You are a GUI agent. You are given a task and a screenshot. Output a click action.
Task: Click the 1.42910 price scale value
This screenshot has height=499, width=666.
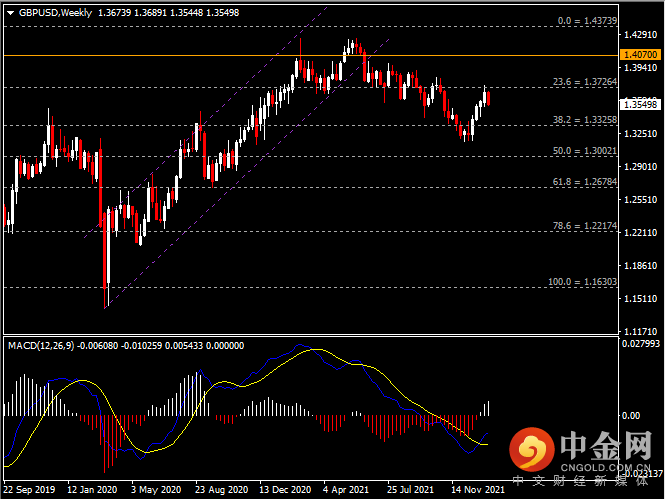point(640,35)
